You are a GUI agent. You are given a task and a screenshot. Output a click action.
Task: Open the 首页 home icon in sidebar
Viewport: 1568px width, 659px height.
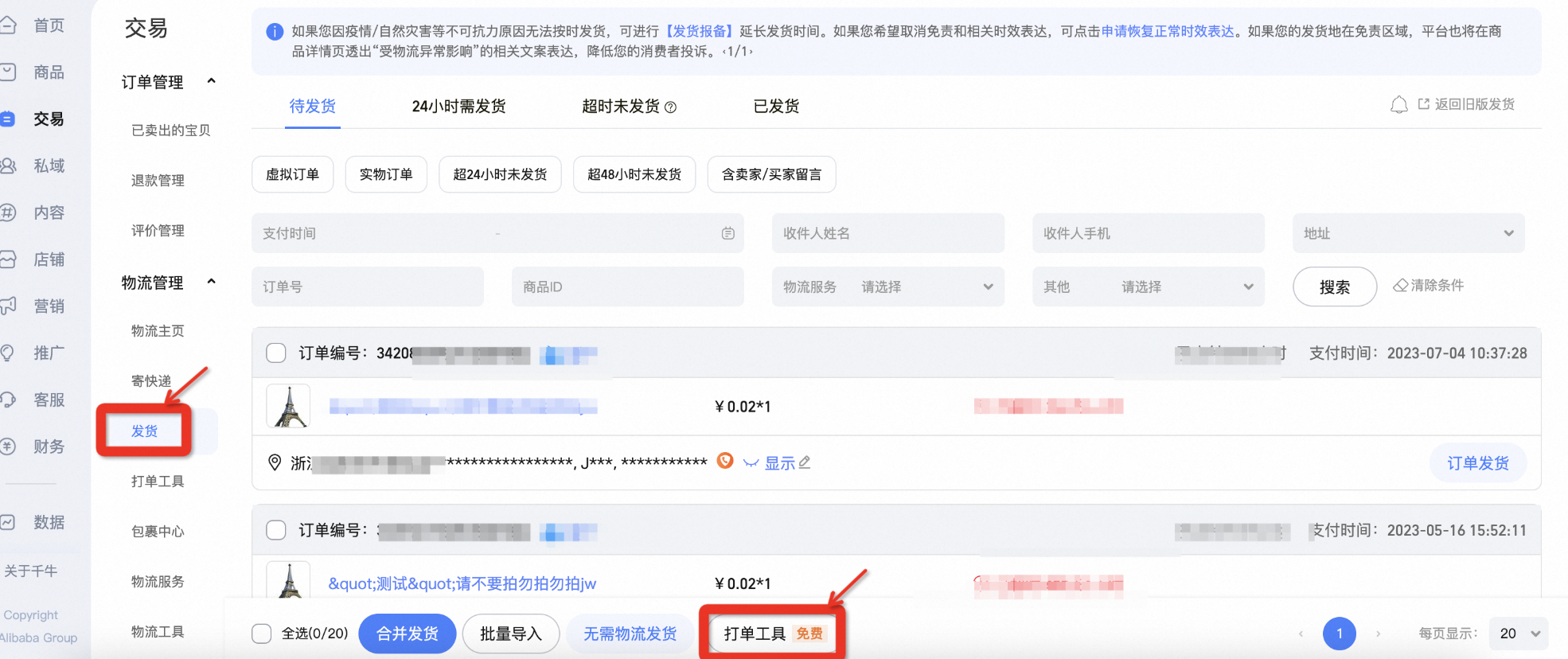coord(8,25)
